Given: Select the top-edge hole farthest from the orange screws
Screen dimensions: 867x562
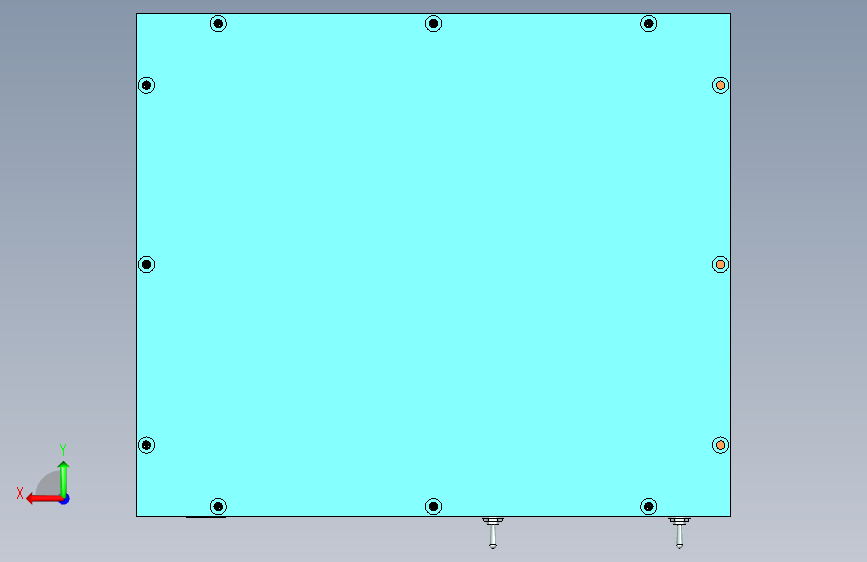Looking at the screenshot, I should pos(218,23).
